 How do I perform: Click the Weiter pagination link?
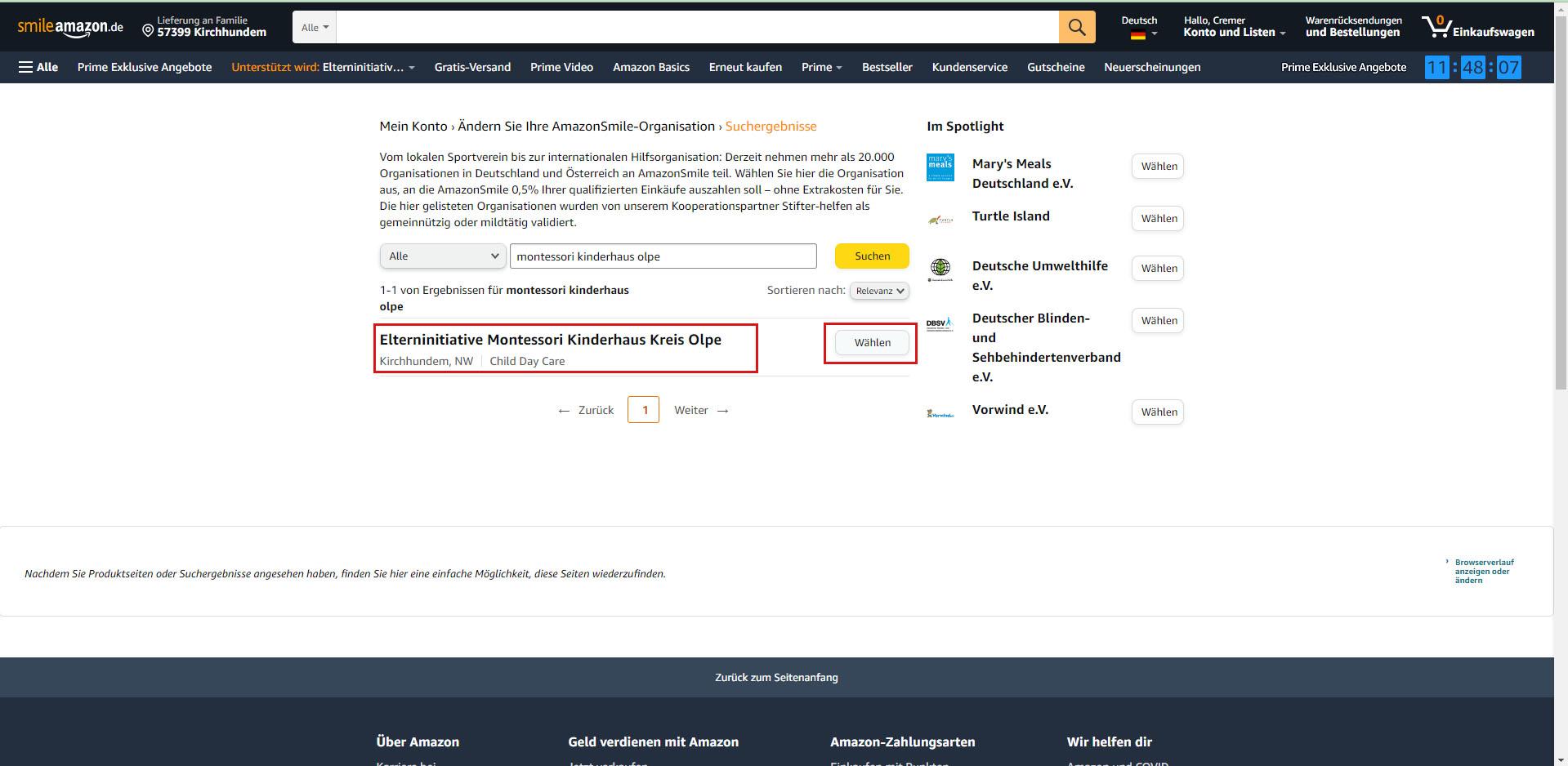(701, 410)
